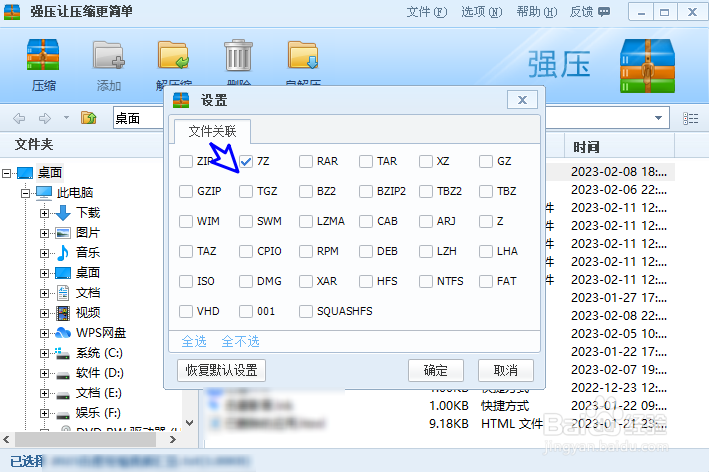Expand the 软件 (D:) tree node

44,373
